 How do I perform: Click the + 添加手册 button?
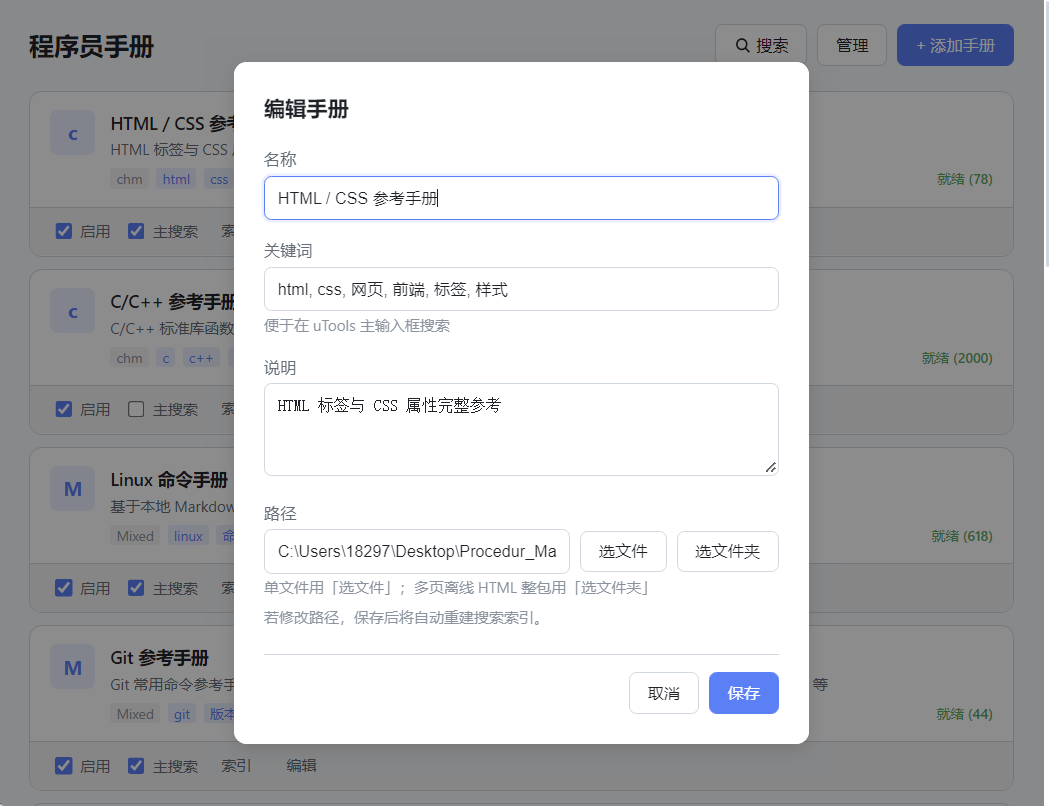(x=954, y=46)
